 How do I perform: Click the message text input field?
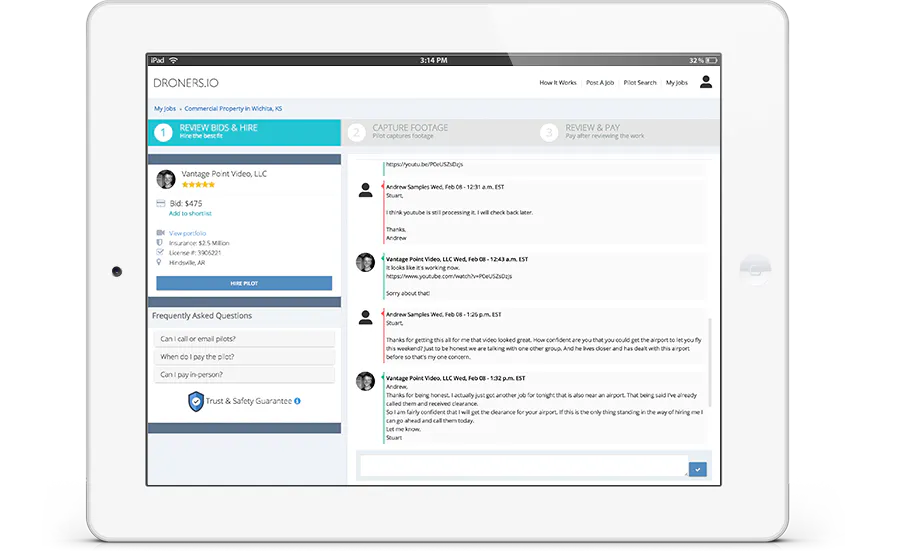click(x=523, y=466)
